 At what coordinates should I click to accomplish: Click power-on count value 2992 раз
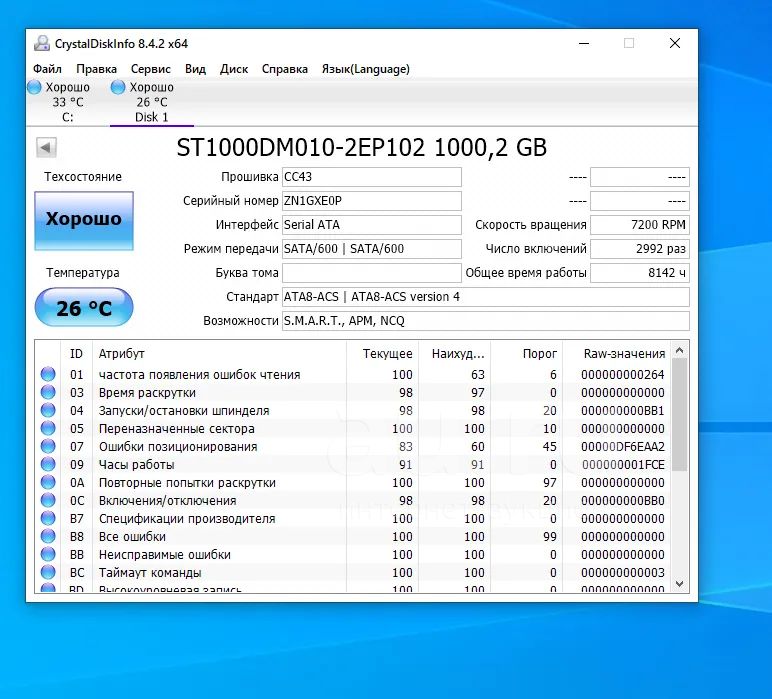tap(640, 249)
